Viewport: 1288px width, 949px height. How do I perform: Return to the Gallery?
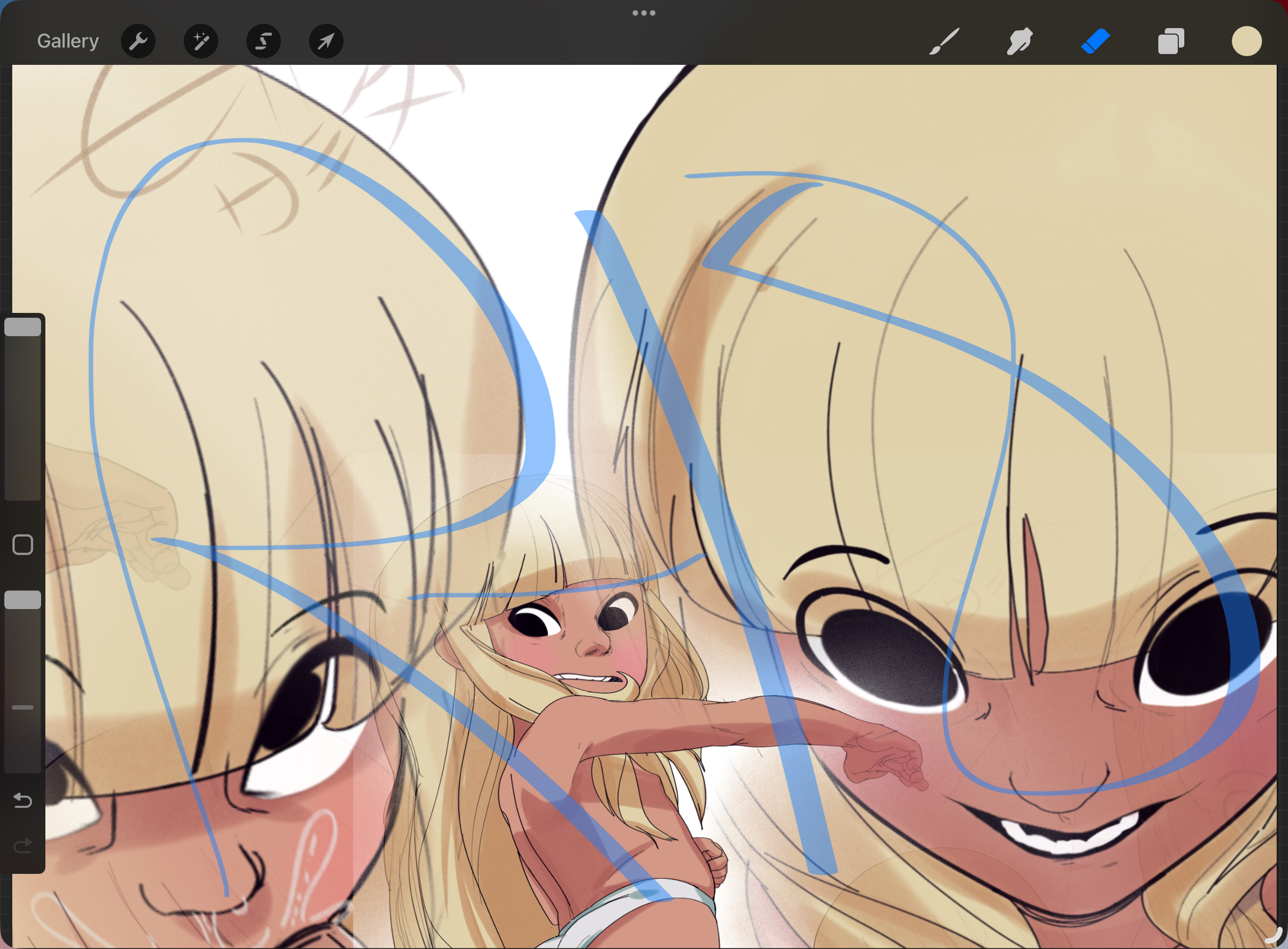tap(68, 41)
